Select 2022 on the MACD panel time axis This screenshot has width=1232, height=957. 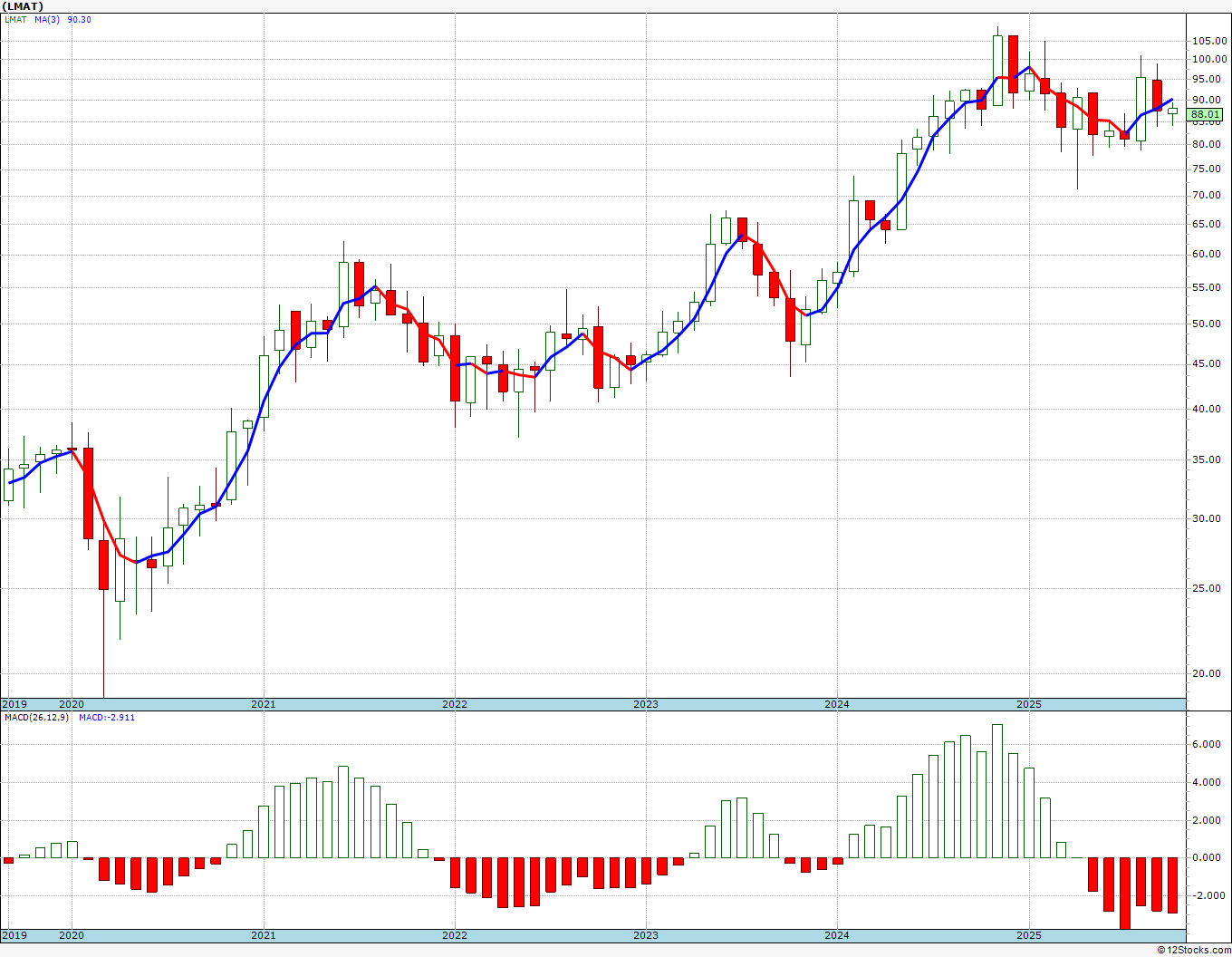click(x=455, y=935)
